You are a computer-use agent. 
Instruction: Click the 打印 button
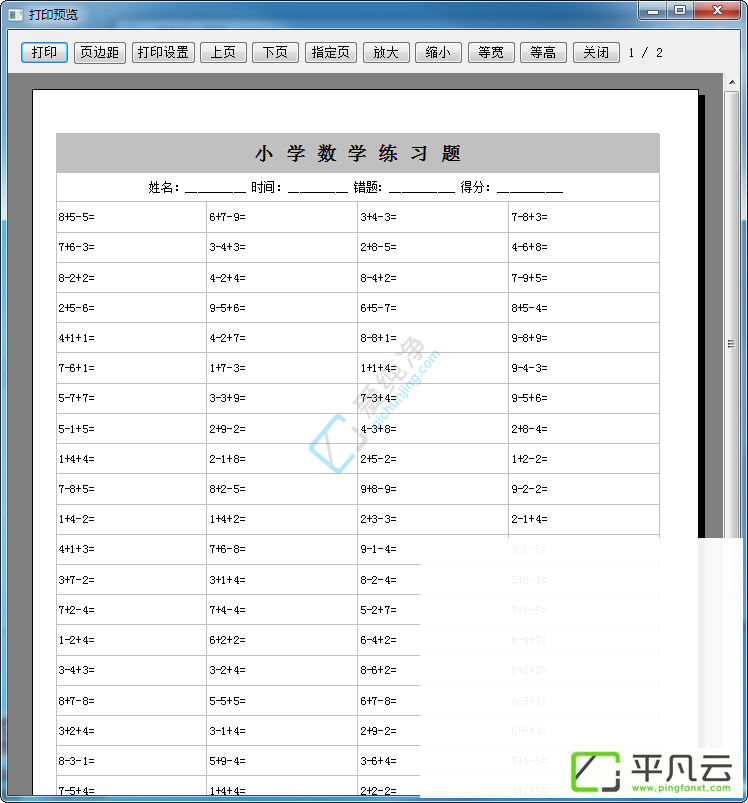[44, 52]
